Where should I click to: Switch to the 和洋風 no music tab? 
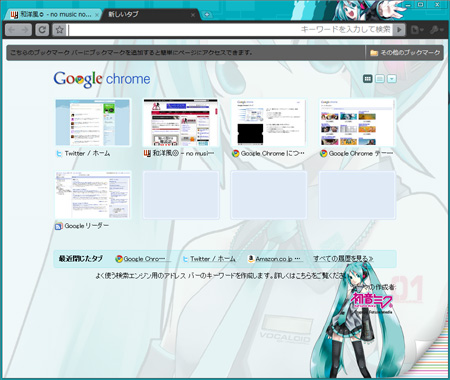52,15
